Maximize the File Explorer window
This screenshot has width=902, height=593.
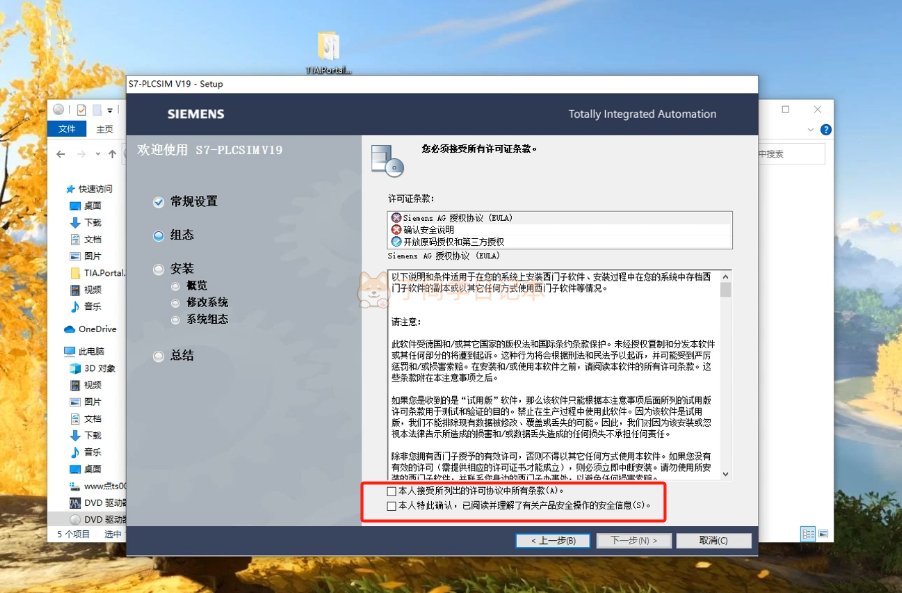click(785, 109)
